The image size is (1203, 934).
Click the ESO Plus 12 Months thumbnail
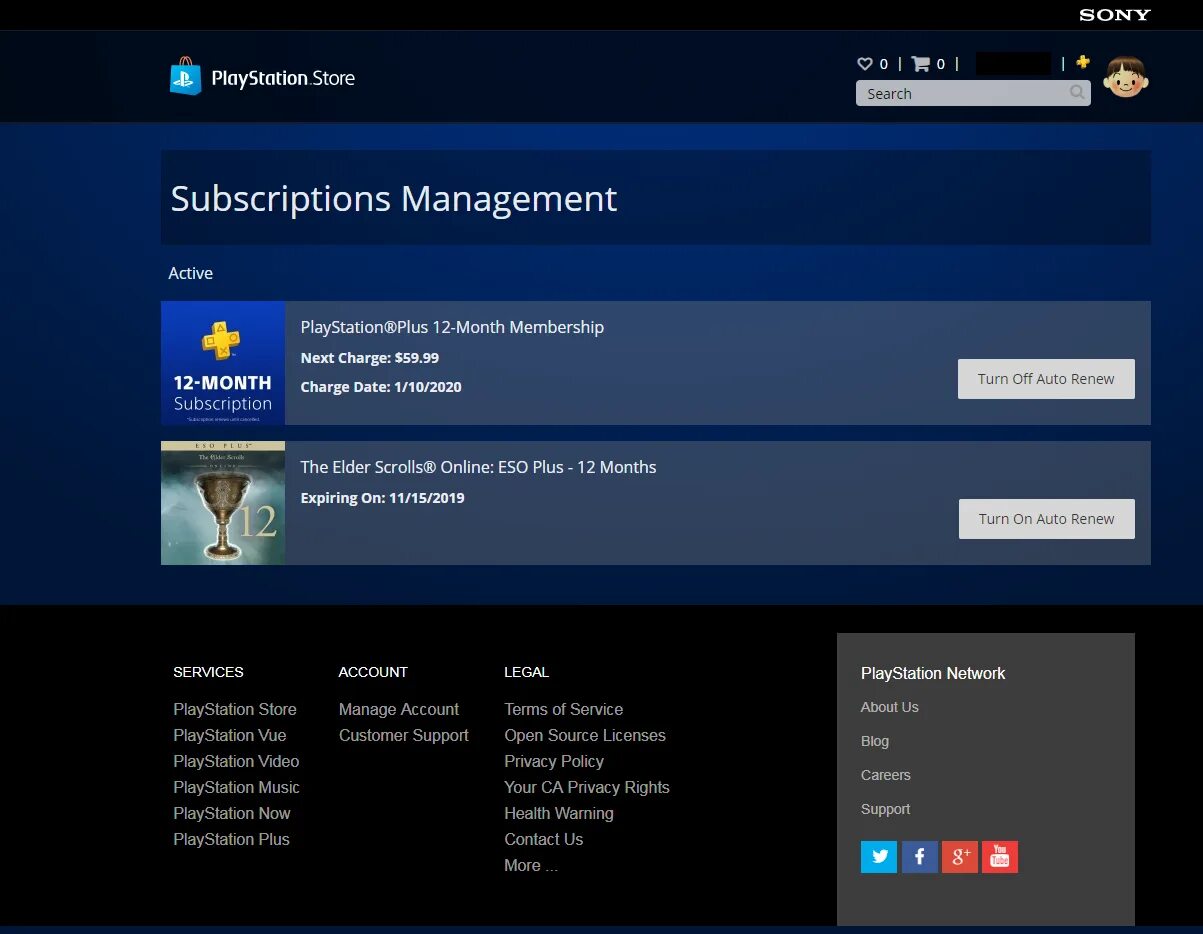point(223,503)
